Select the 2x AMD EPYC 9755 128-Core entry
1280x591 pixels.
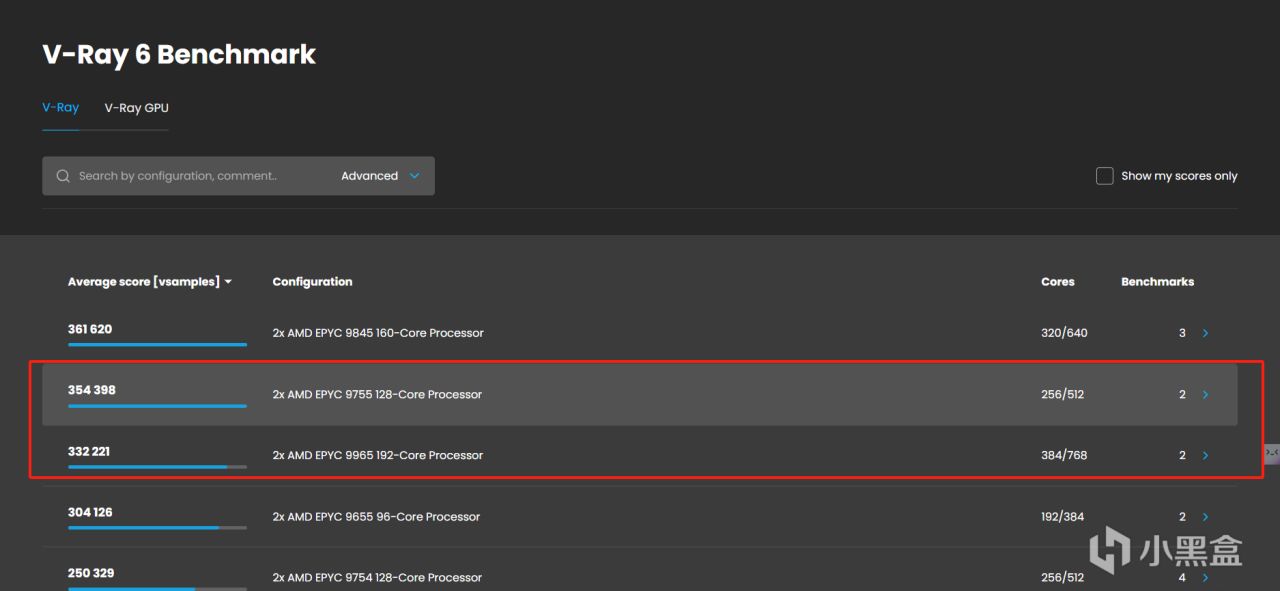pos(377,395)
